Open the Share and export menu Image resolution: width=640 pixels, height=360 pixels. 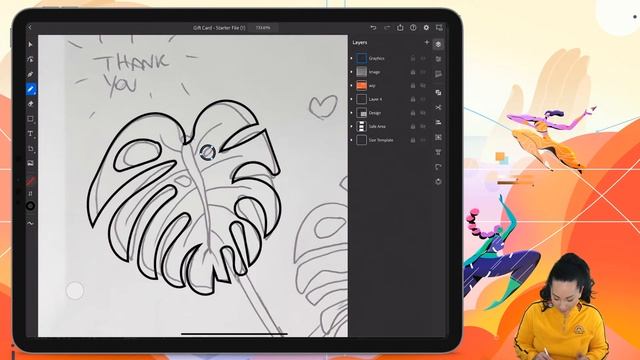(x=400, y=27)
